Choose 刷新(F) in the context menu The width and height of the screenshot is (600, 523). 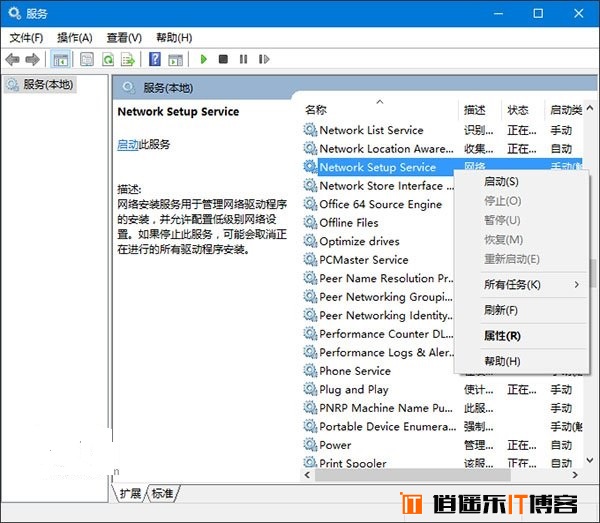501,310
